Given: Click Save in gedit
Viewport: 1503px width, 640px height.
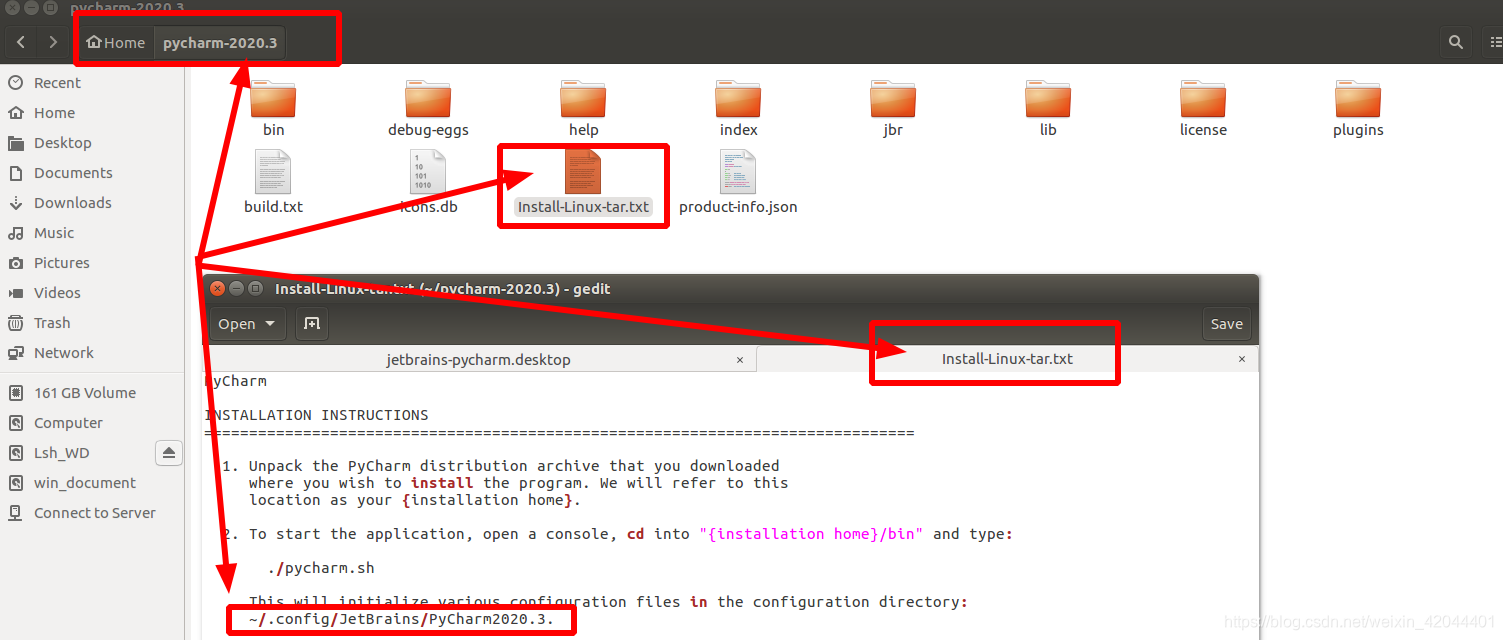Looking at the screenshot, I should pyautogui.click(x=1226, y=324).
